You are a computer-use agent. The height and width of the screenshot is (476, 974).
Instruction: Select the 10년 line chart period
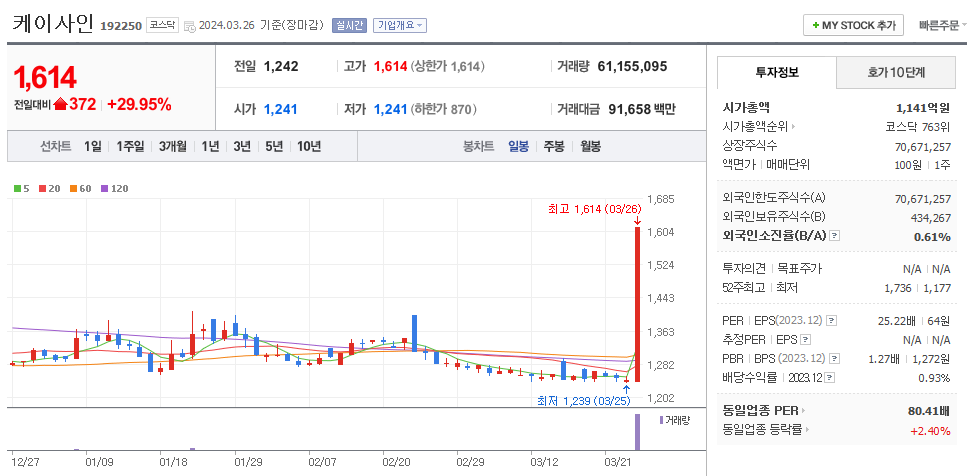(309, 147)
